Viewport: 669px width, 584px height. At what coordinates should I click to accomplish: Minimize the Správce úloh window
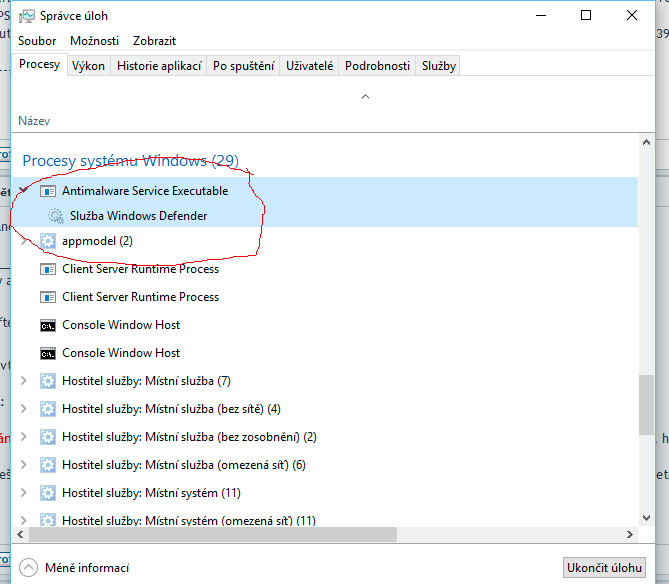click(541, 16)
